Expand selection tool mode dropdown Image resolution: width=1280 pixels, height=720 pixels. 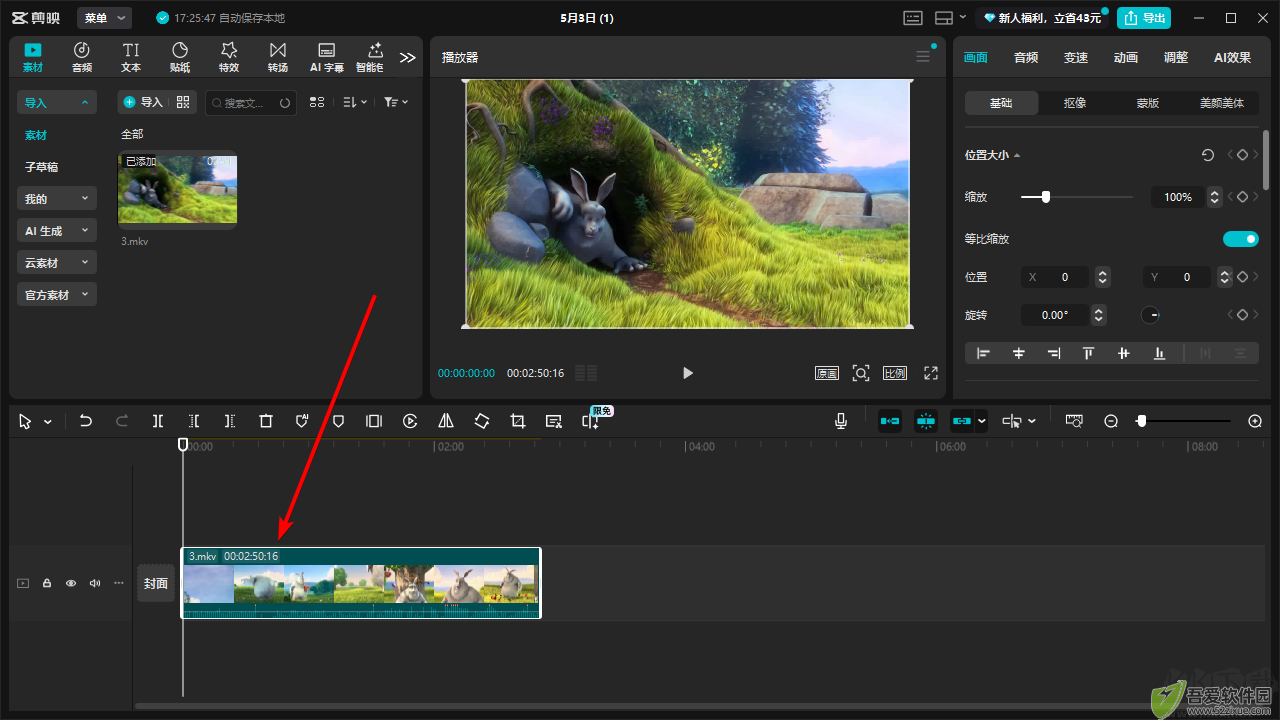[x=47, y=422]
